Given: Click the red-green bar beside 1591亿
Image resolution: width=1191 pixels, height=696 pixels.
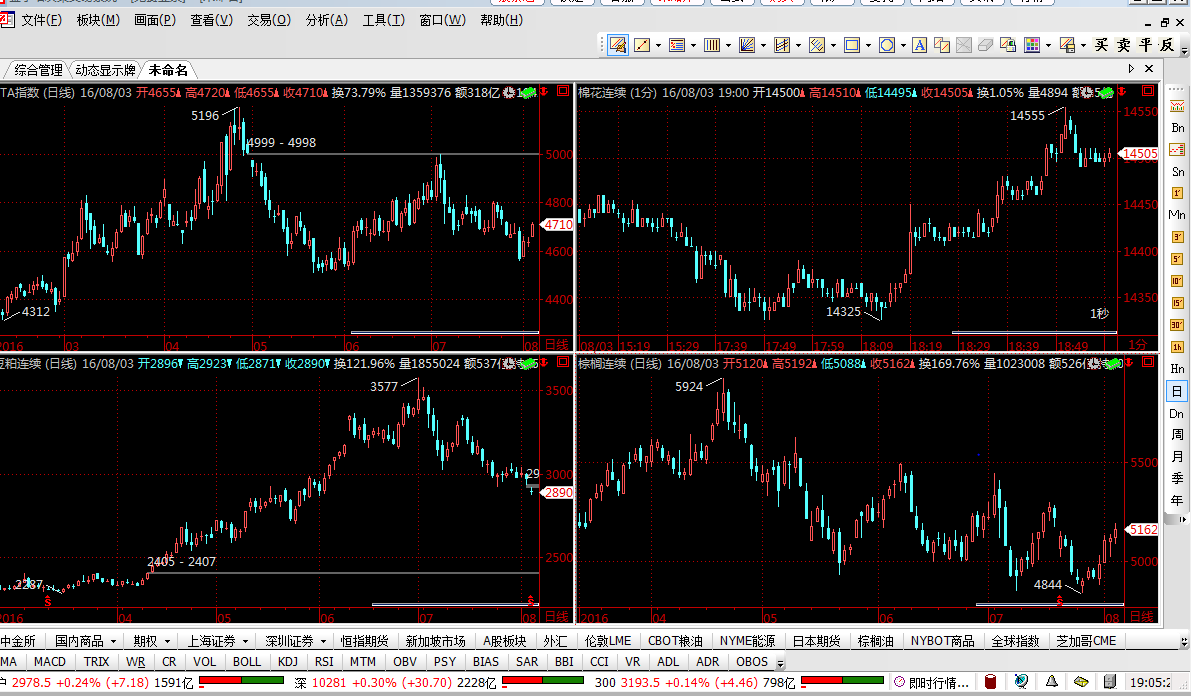Looking at the screenshot, I should coord(241,682).
